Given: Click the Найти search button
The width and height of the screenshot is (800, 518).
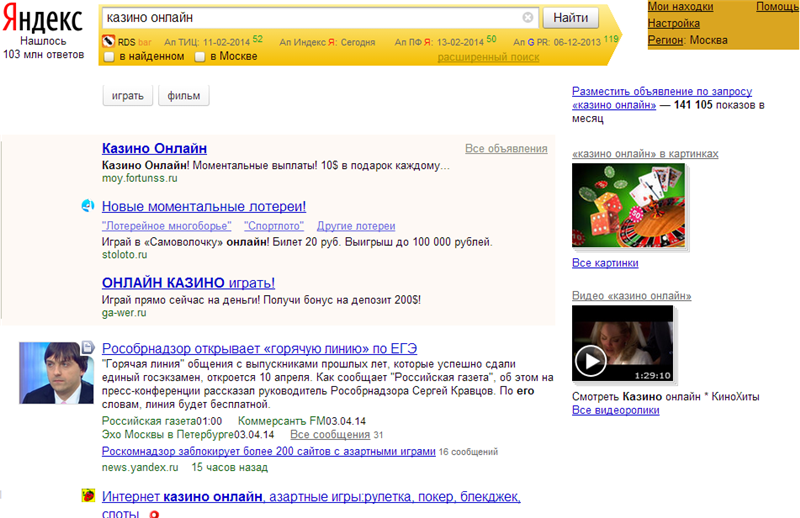Looking at the screenshot, I should click(x=570, y=18).
